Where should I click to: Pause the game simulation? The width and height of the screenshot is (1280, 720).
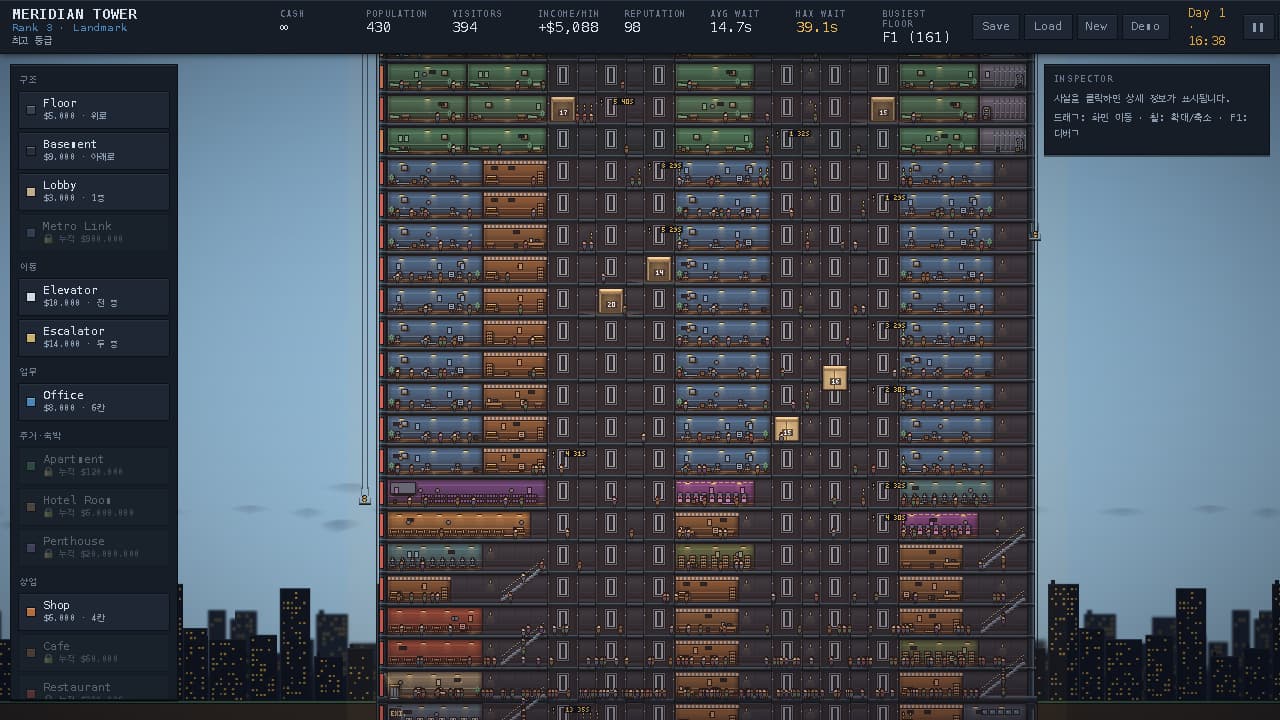coord(1257,27)
